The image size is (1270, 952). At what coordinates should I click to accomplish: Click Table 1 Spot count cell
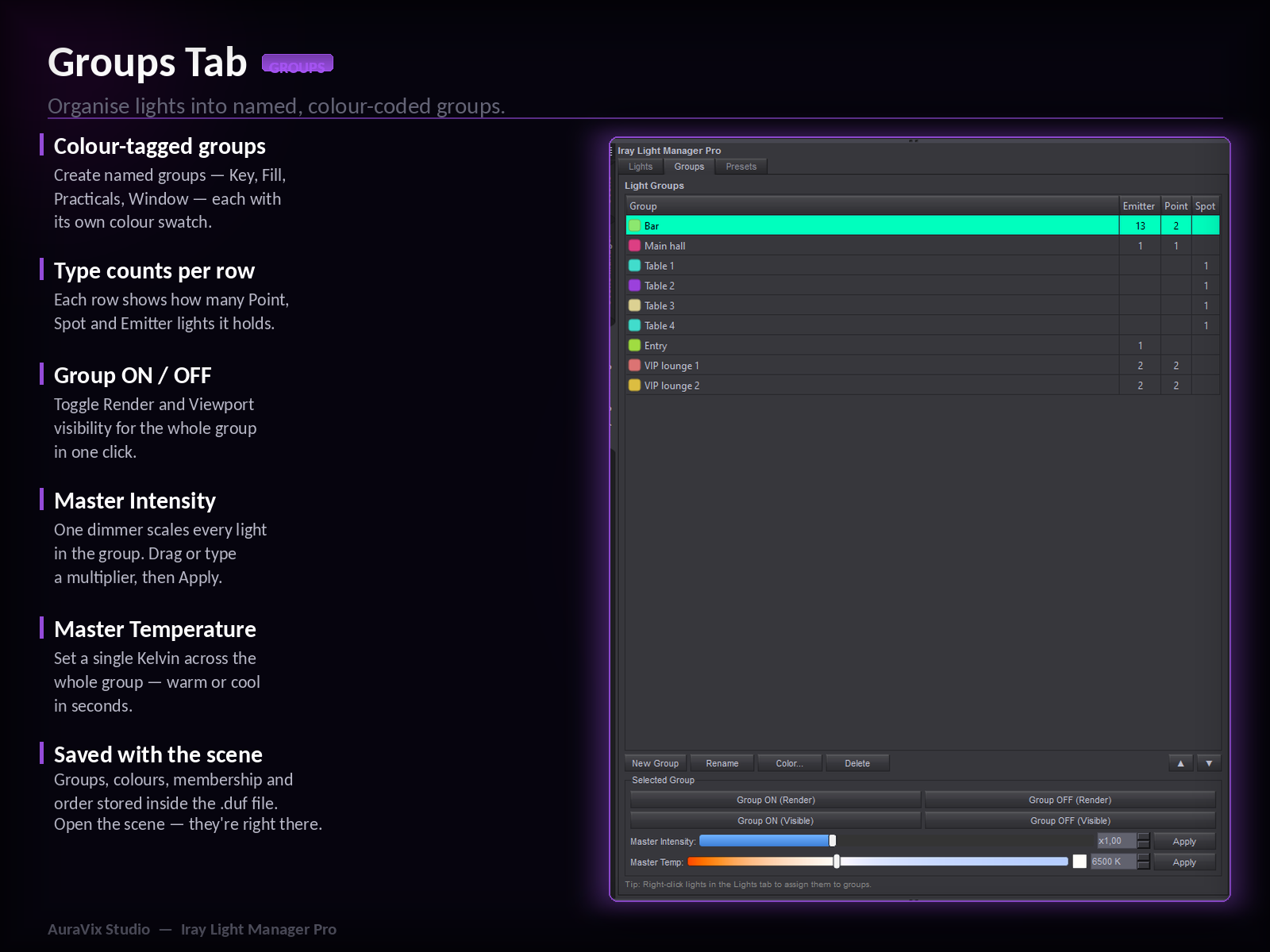pyautogui.click(x=1206, y=266)
